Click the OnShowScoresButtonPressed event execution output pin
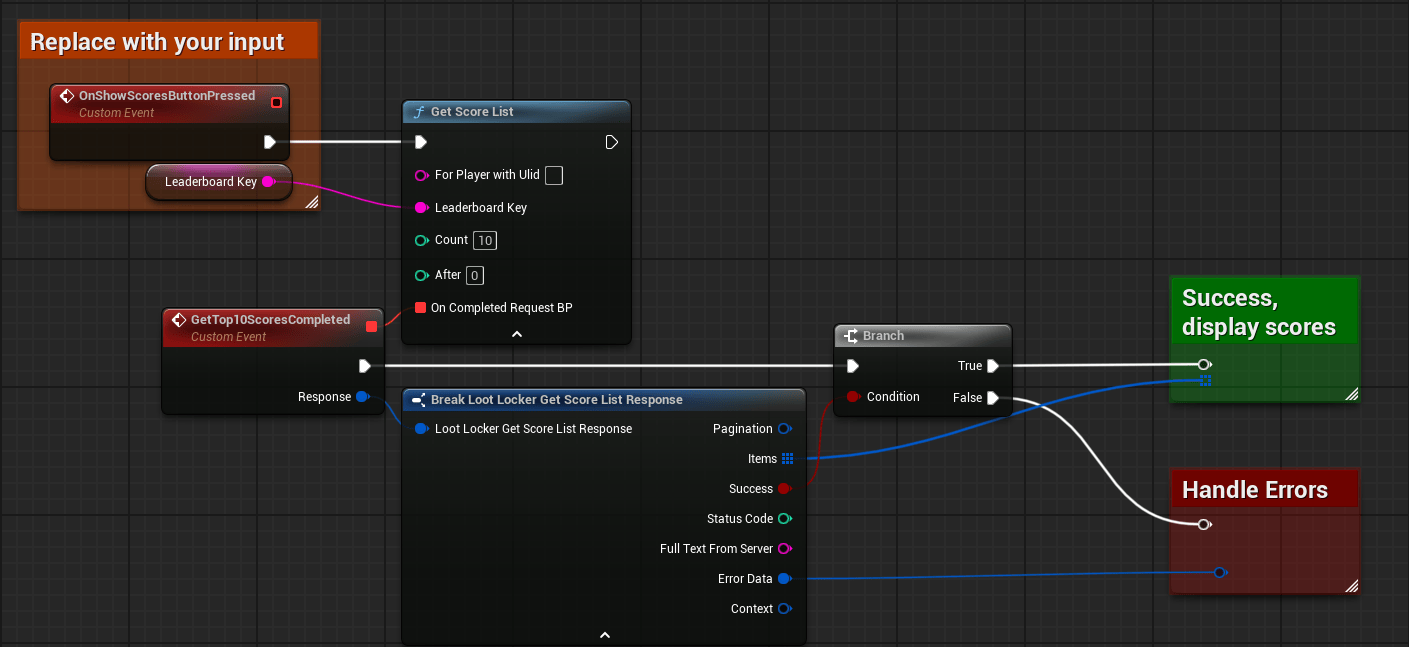The width and height of the screenshot is (1409, 647). 270,142
